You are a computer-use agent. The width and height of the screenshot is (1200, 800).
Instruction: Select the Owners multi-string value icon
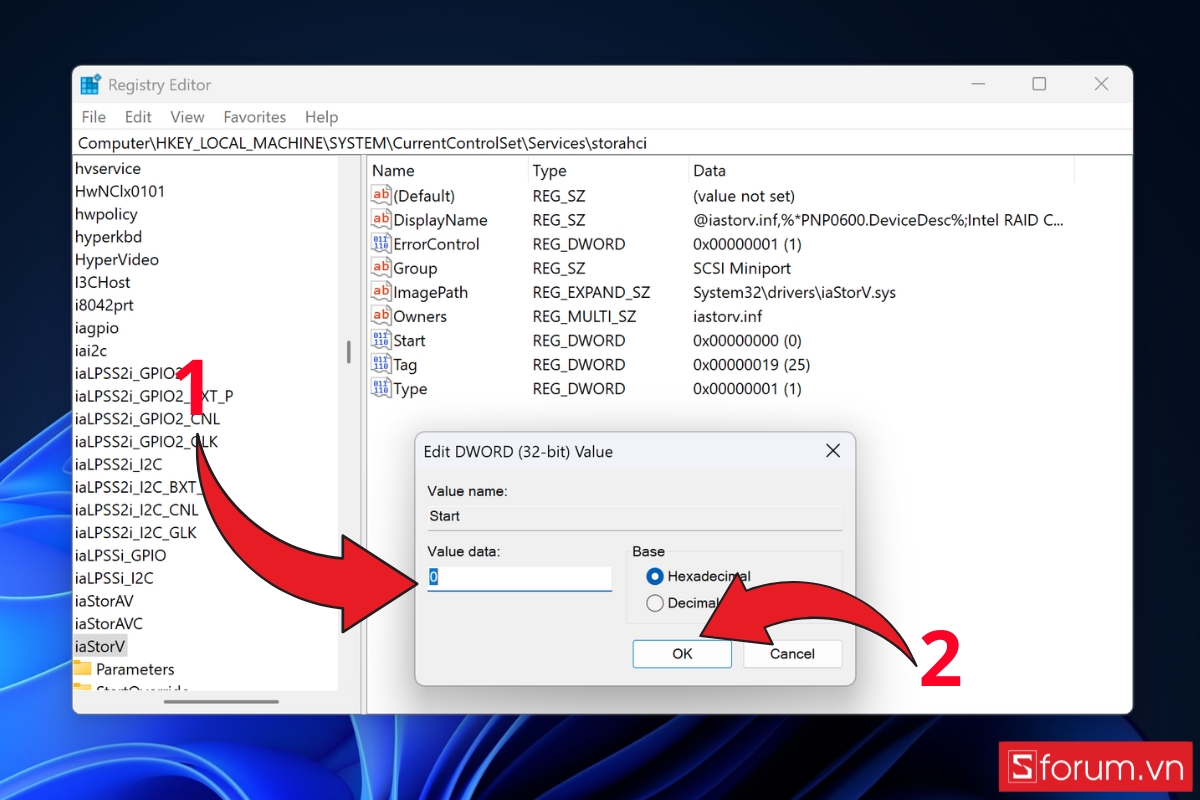tap(381, 316)
